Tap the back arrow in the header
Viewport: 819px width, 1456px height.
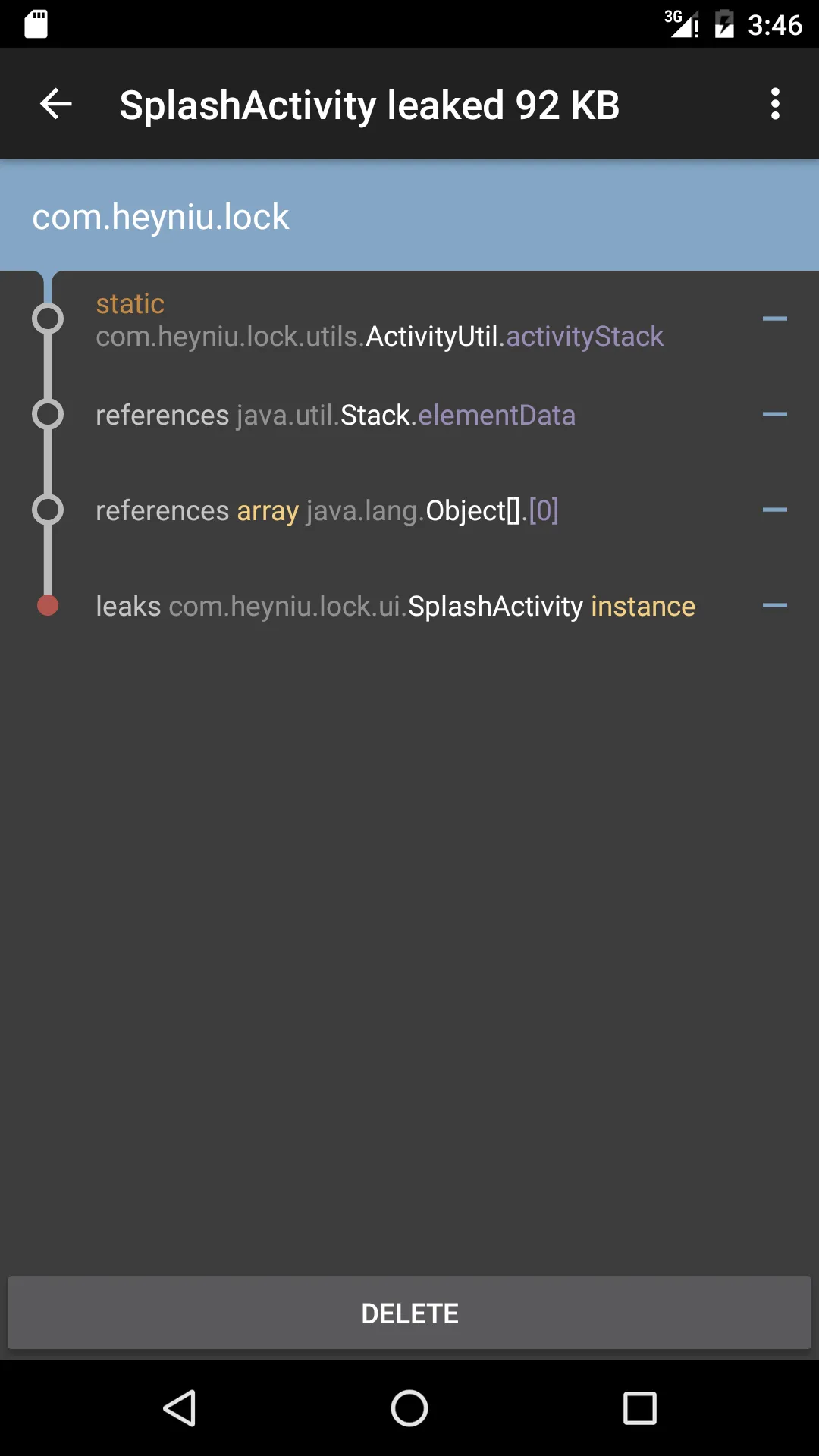point(56,104)
